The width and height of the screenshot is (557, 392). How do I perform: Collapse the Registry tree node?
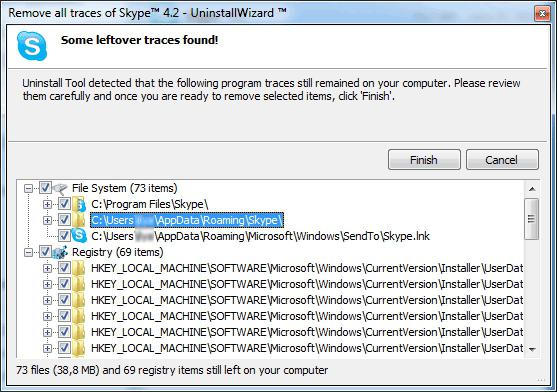28,252
